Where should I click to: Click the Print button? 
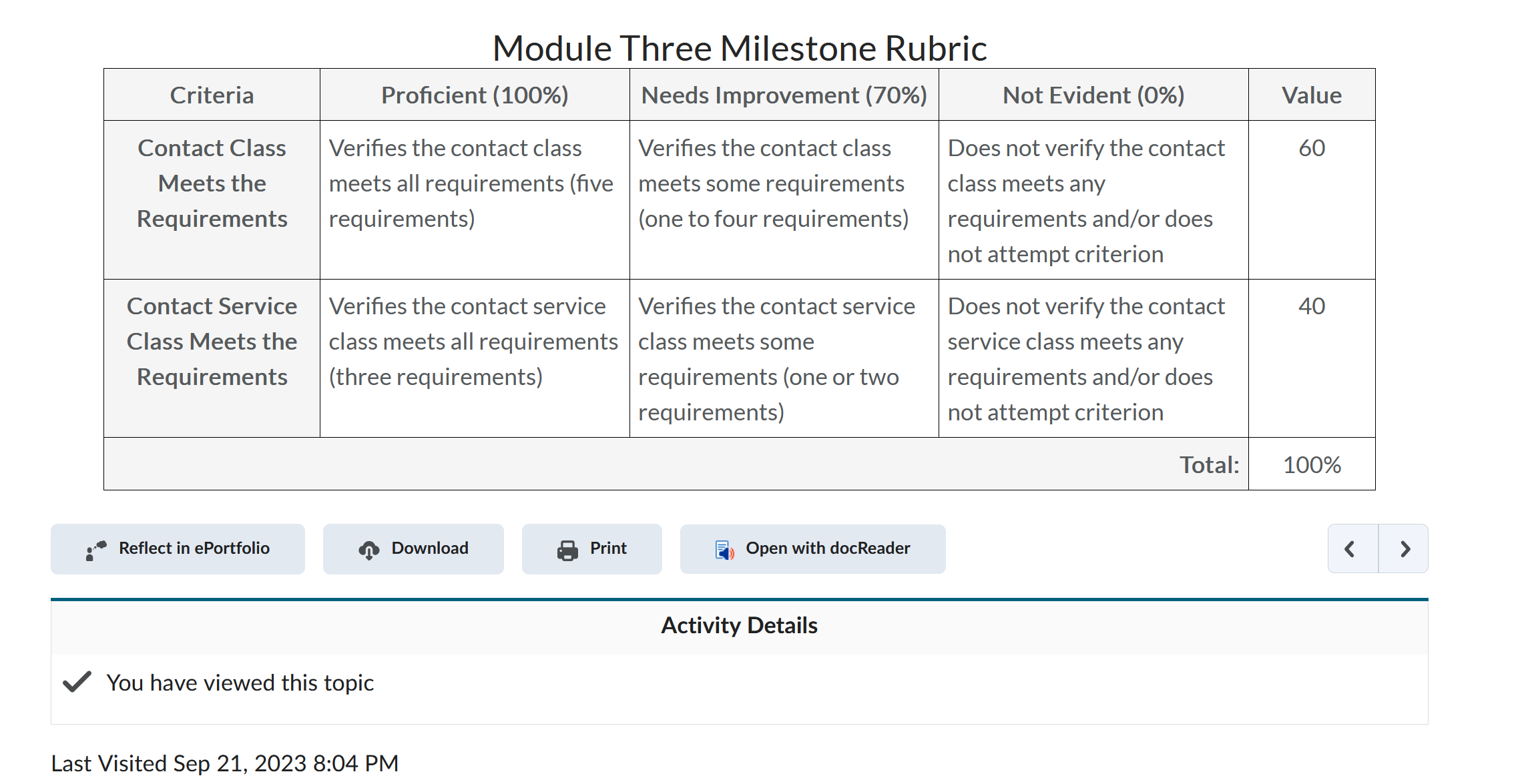pos(591,548)
